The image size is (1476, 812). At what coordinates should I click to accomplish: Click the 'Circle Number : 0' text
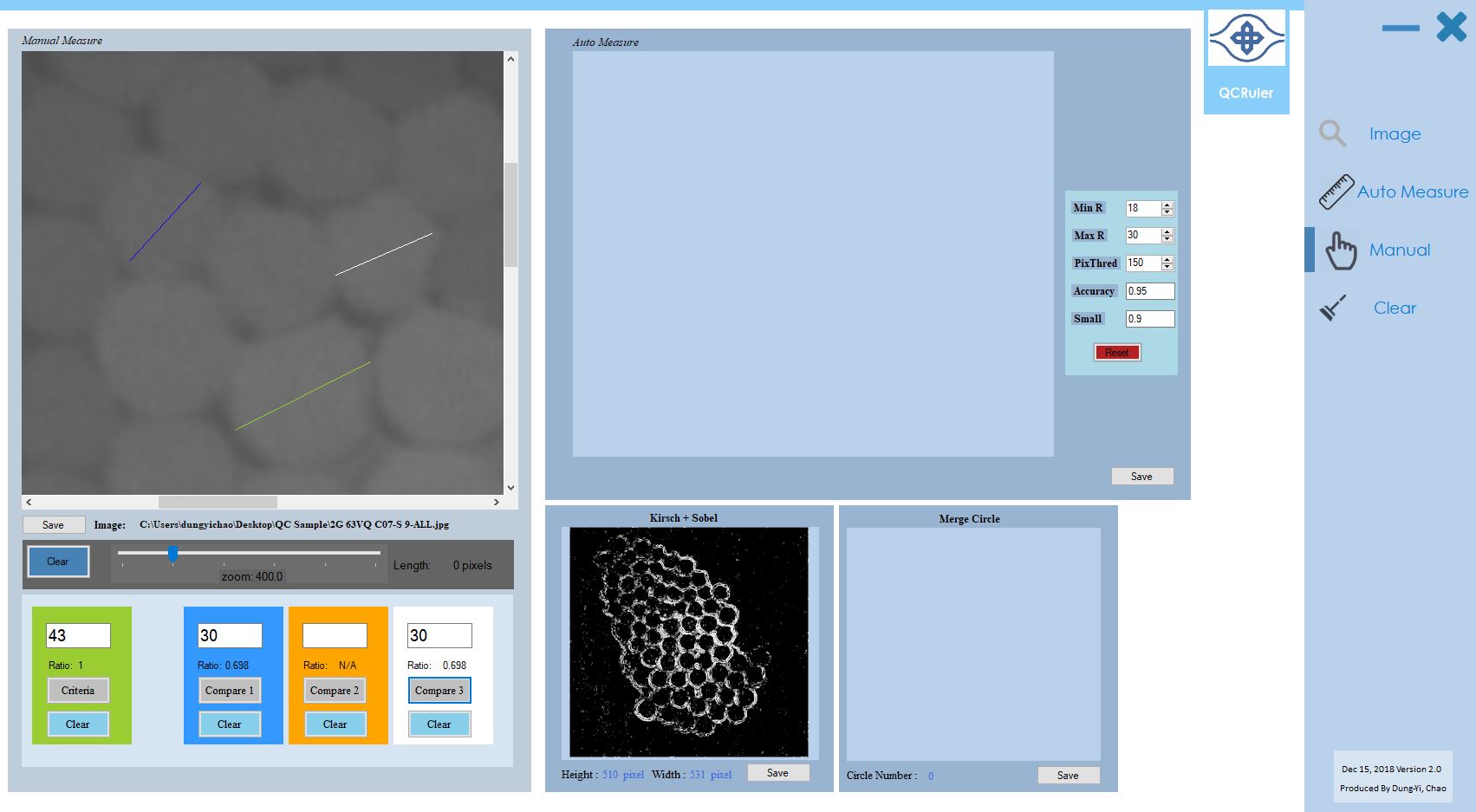tap(890, 776)
